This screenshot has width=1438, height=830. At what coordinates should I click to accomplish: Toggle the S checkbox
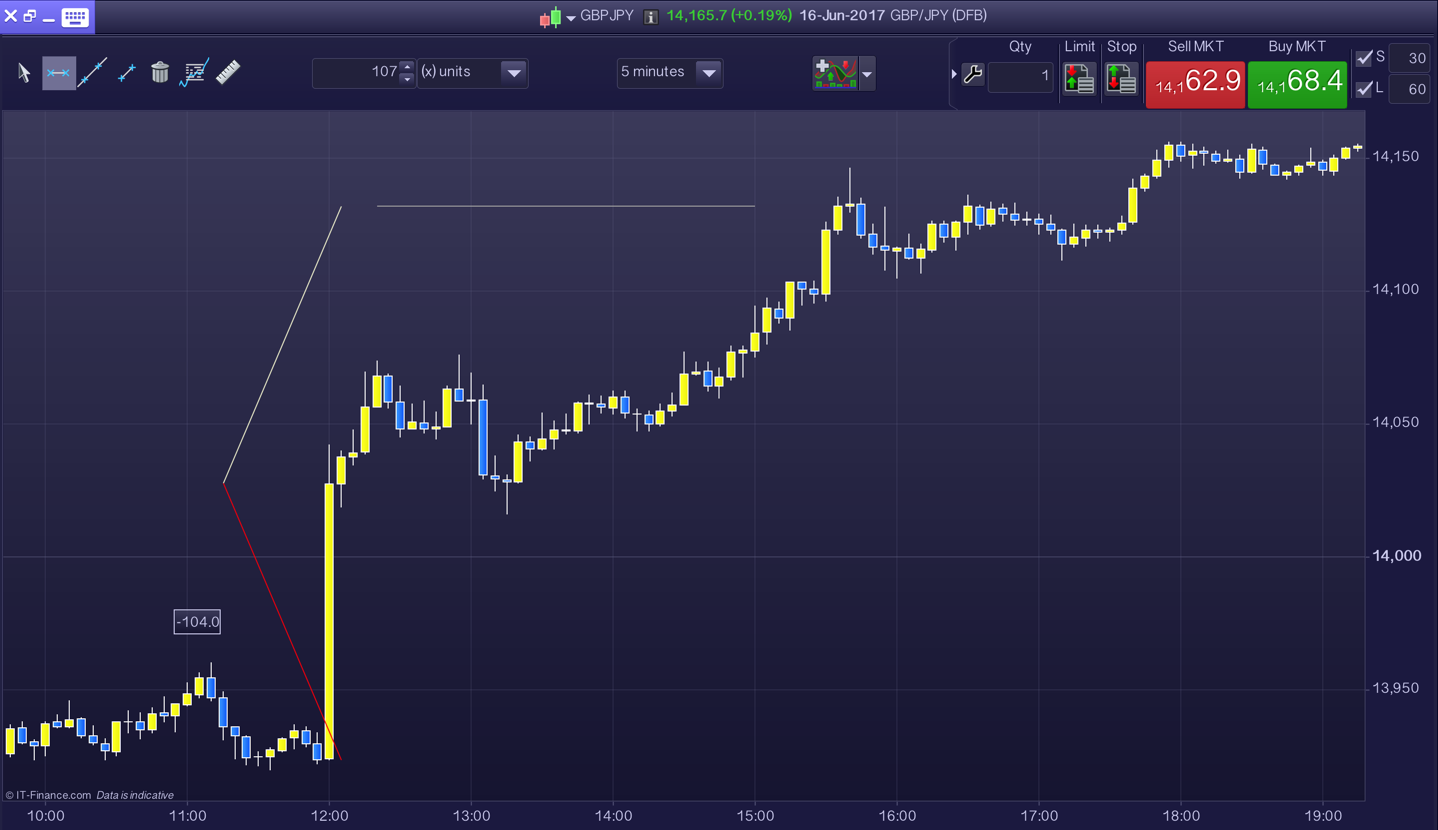tap(1364, 58)
